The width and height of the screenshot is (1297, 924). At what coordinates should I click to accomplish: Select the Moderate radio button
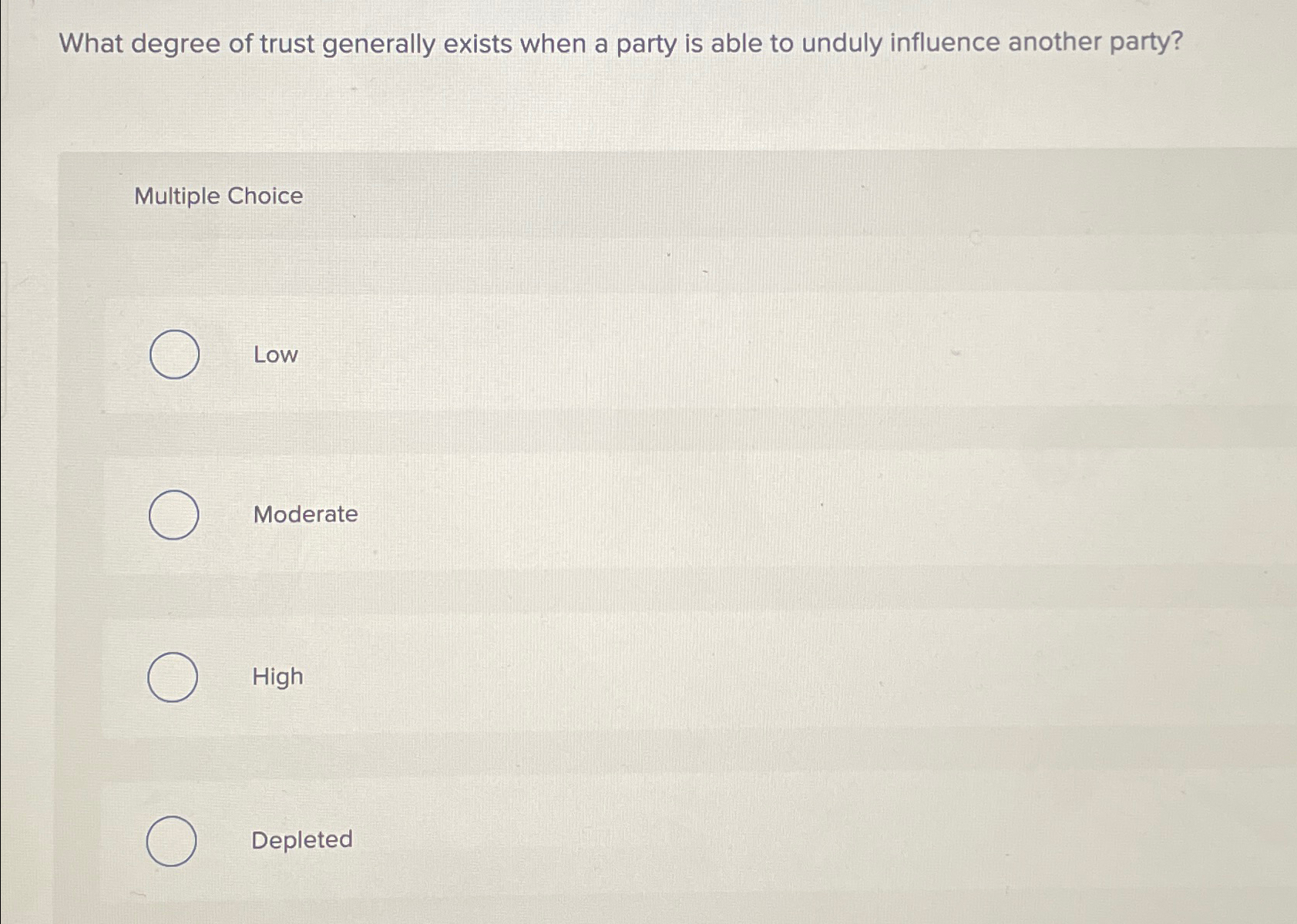point(173,515)
